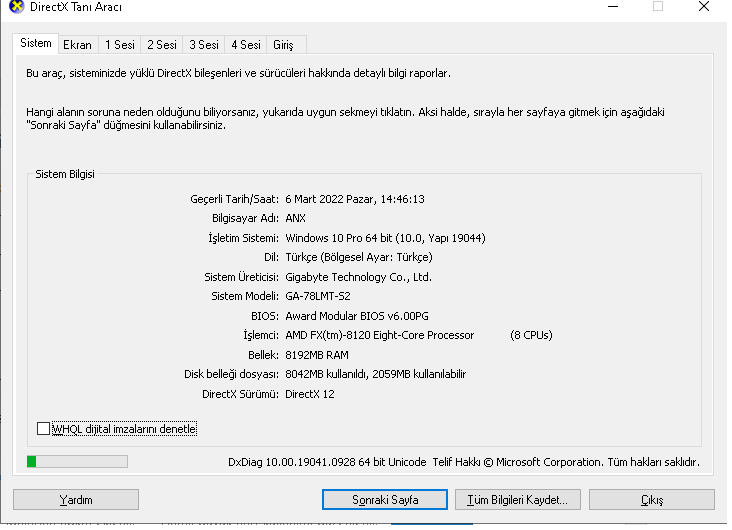This screenshot has width=732, height=530.
Task: Click the green loading progress bar
Action: coord(77,462)
